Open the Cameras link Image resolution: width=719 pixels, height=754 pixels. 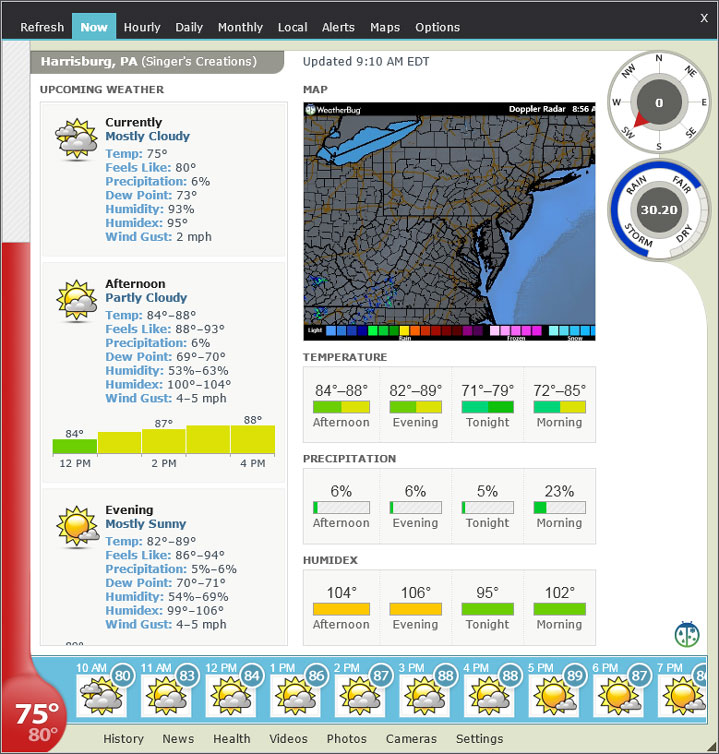point(411,739)
